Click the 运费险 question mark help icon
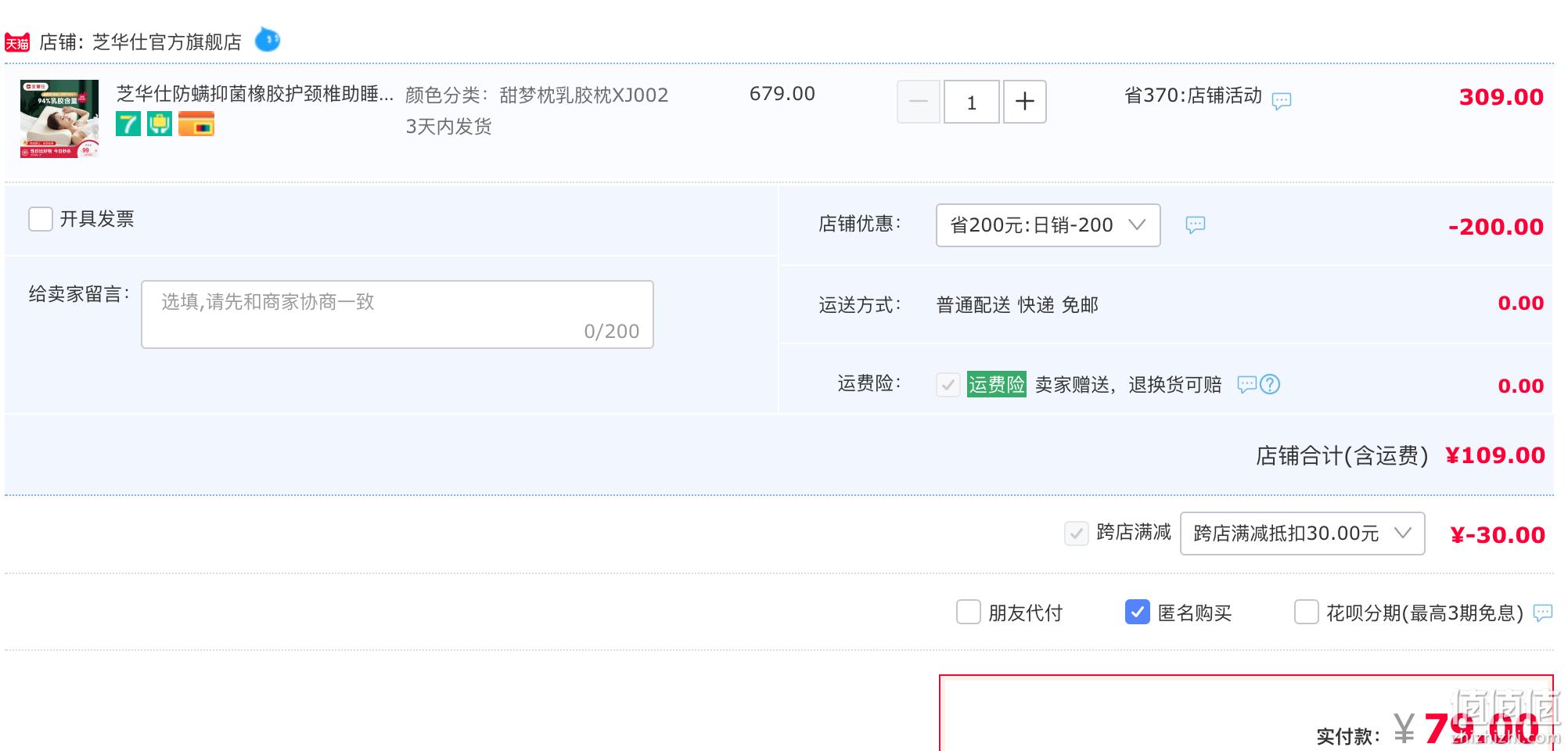This screenshot has width=1568, height=751. tap(1270, 384)
